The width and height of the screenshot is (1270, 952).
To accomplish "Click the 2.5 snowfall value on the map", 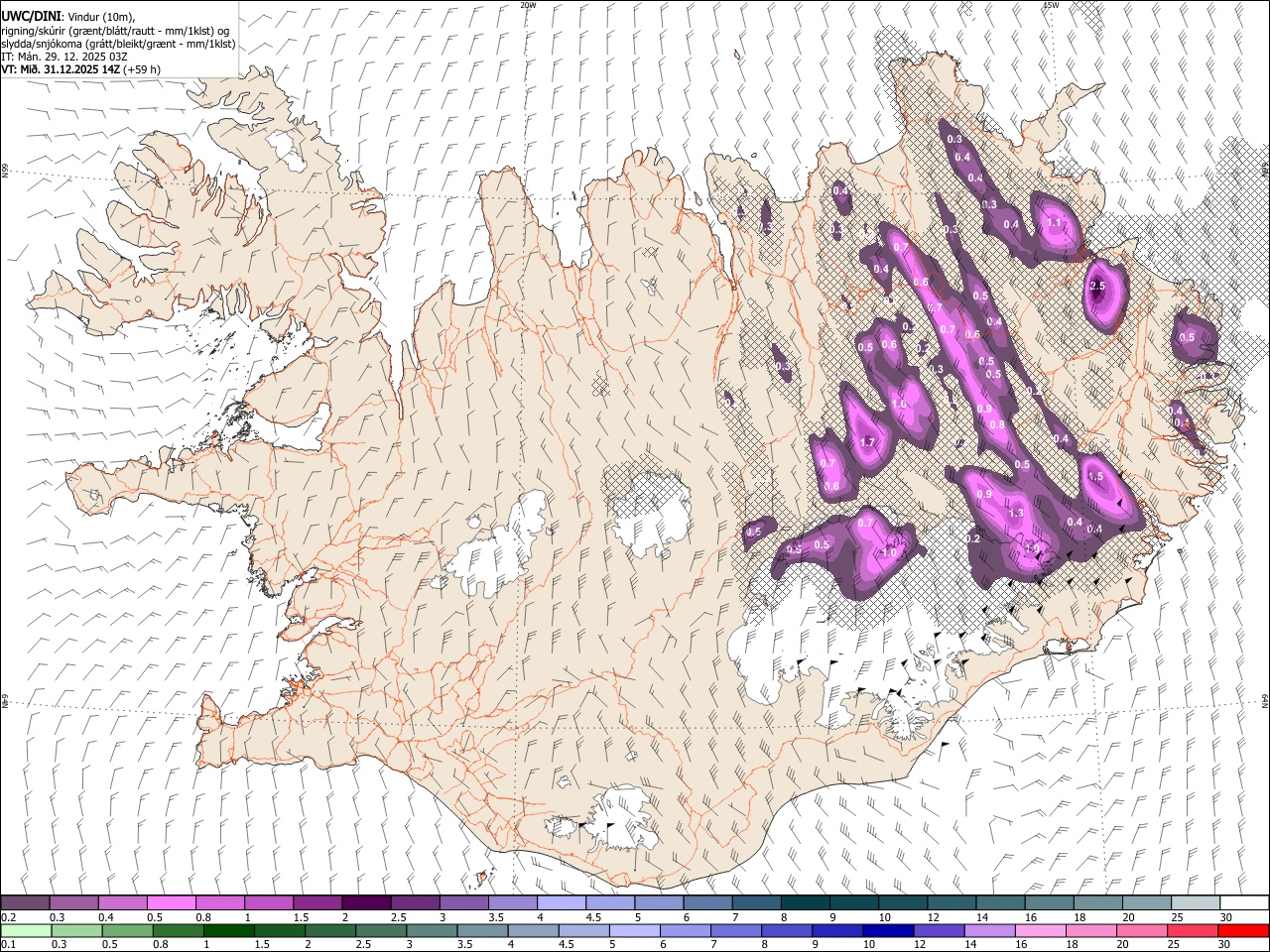I will coord(1096,286).
